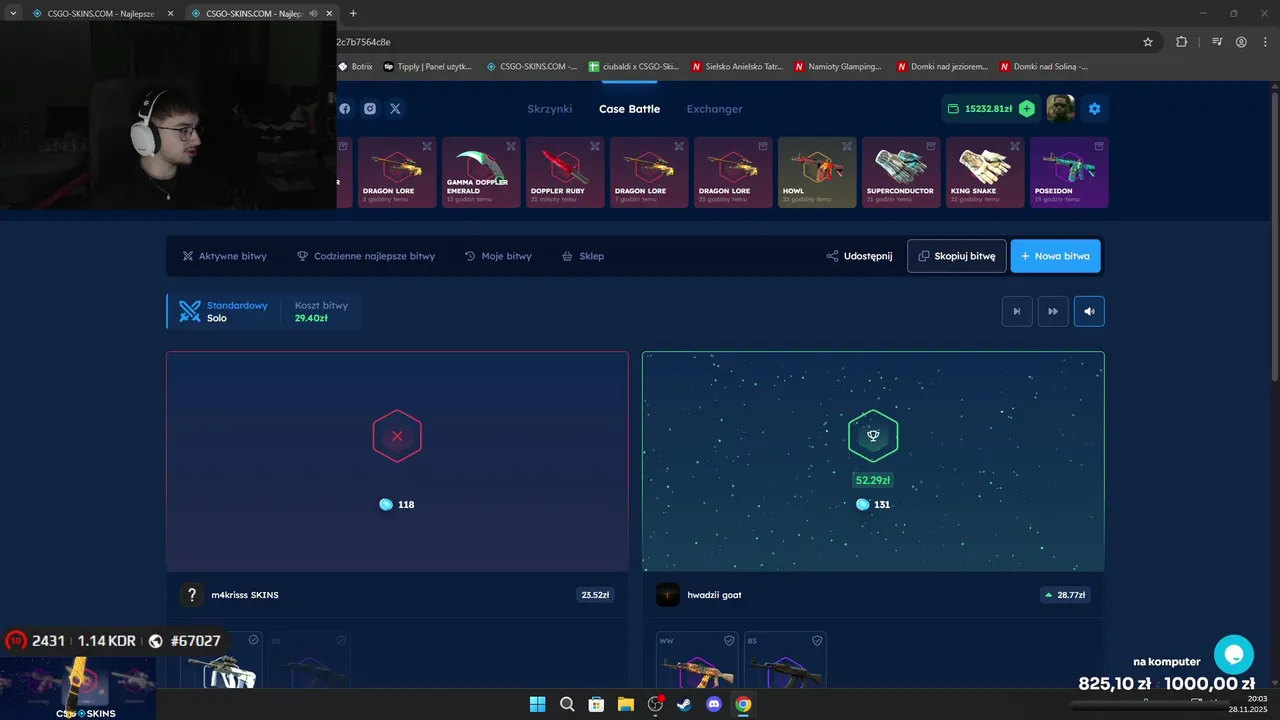Open Codzienne najlepsze bitwy tab
This screenshot has height=720, width=1280.
pos(366,256)
